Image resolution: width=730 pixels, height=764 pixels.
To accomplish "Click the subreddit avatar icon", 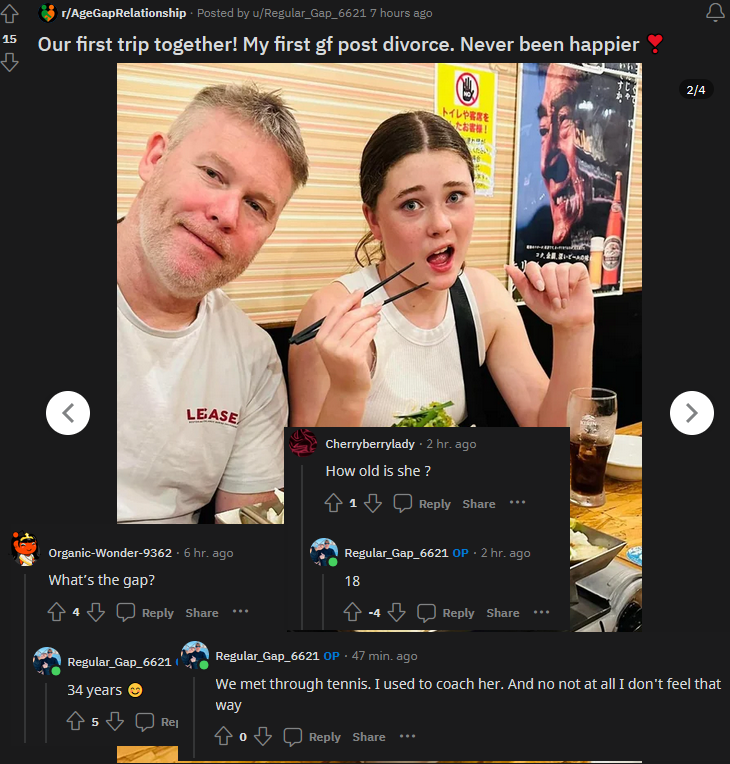I will (x=47, y=13).
